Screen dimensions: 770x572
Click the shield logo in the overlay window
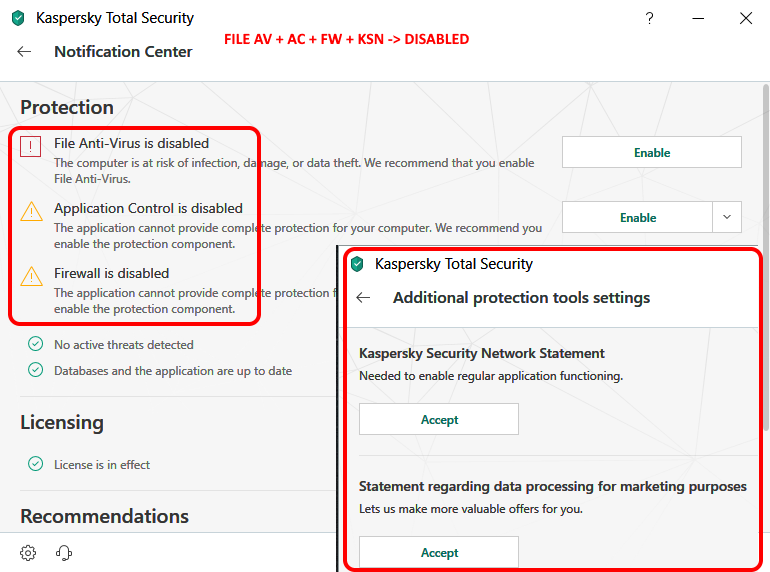click(355, 265)
